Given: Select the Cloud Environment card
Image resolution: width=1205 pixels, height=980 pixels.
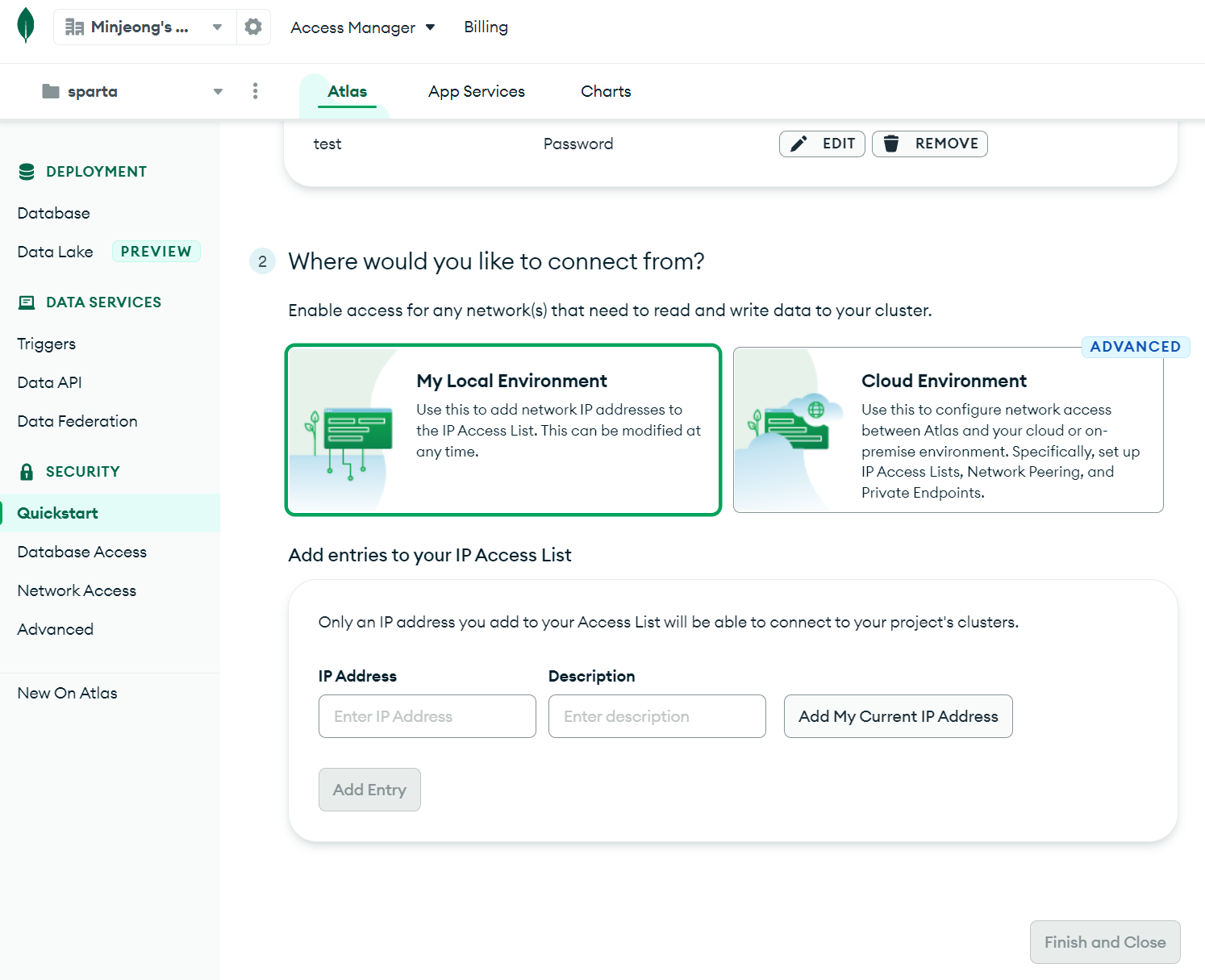Looking at the screenshot, I should (949, 430).
